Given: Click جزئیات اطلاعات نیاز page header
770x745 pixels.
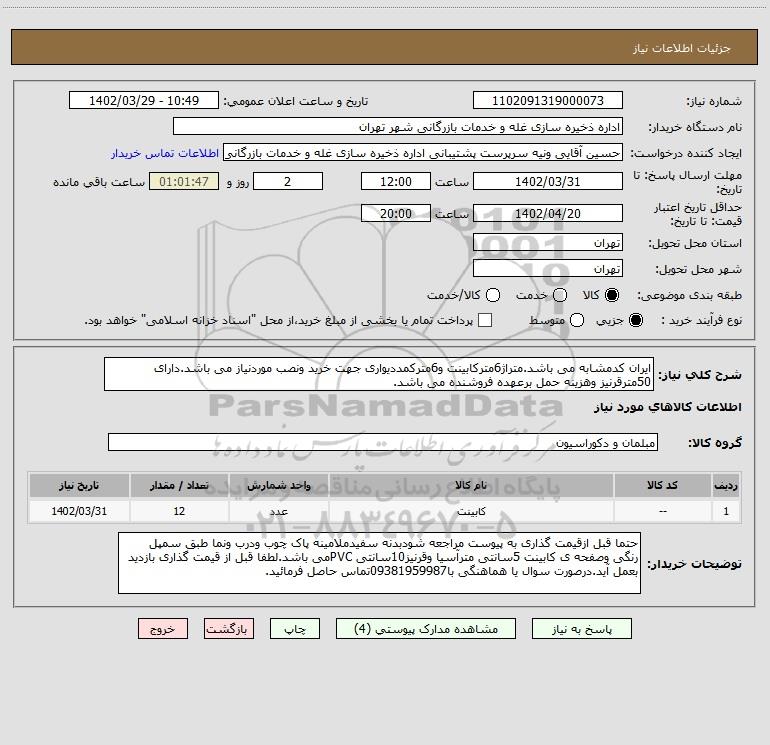Looking at the screenshot, I should click(x=682, y=48).
